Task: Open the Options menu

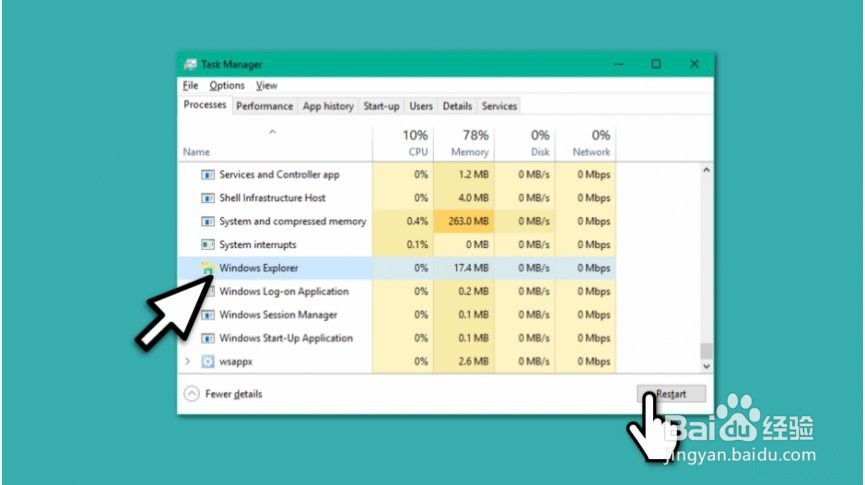Action: tap(227, 86)
